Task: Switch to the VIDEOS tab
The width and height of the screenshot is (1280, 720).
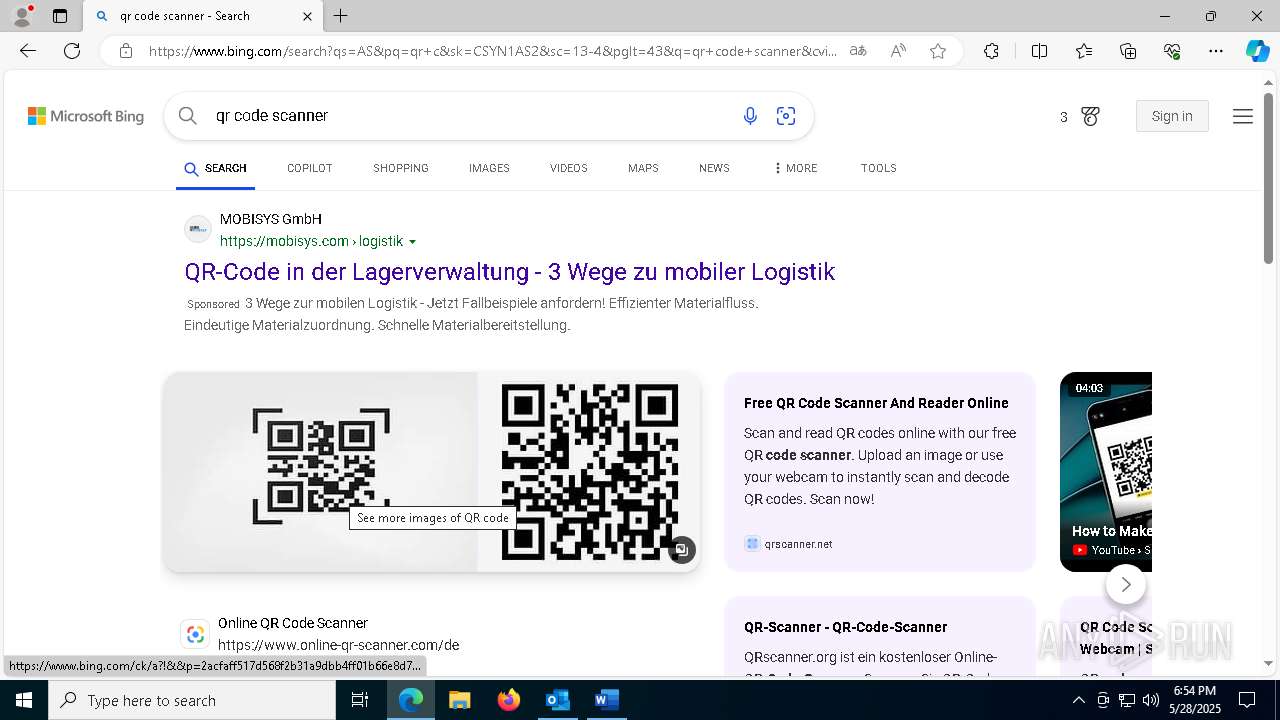Action: tap(568, 169)
